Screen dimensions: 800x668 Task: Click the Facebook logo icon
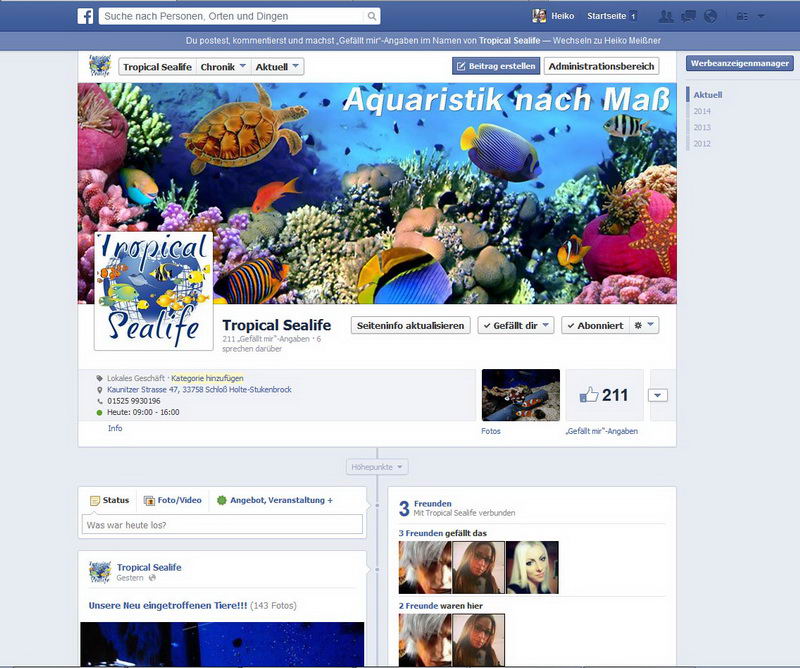point(85,16)
